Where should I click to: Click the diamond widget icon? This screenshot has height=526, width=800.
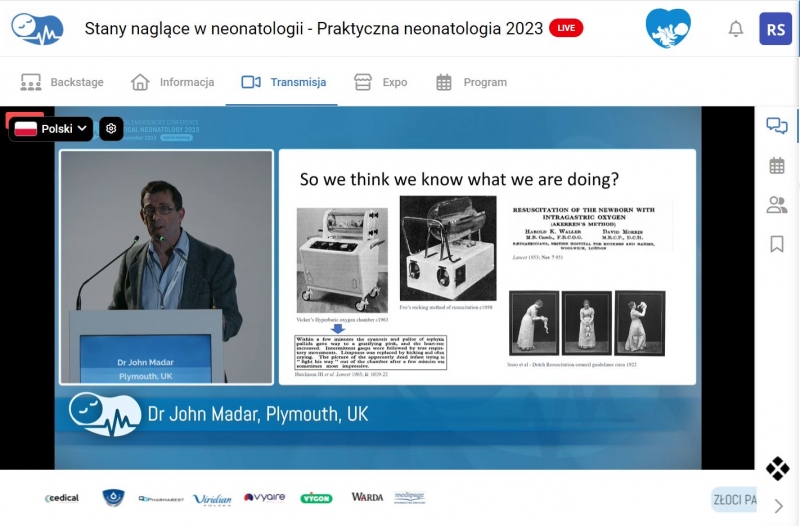[x=777, y=468]
